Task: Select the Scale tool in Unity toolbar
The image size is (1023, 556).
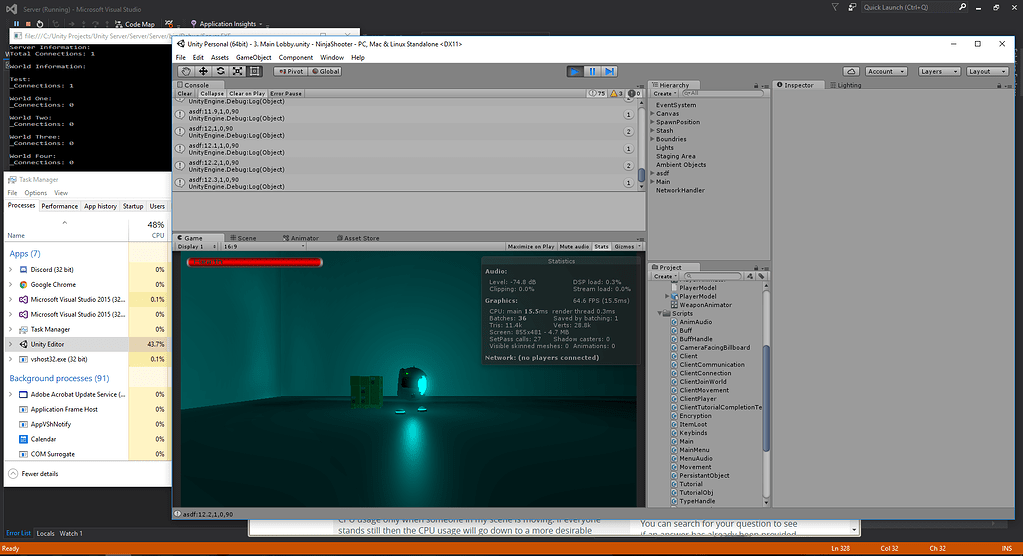Action: click(237, 71)
